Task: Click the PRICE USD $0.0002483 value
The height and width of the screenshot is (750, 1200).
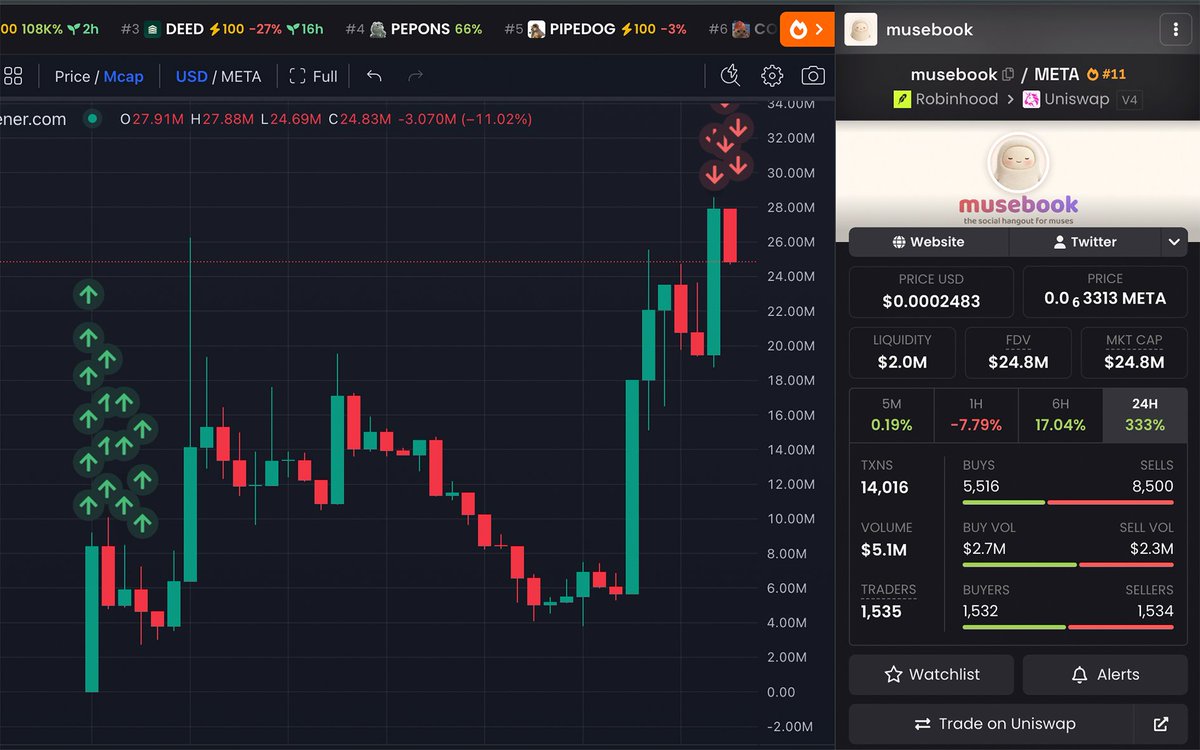Action: [931, 301]
